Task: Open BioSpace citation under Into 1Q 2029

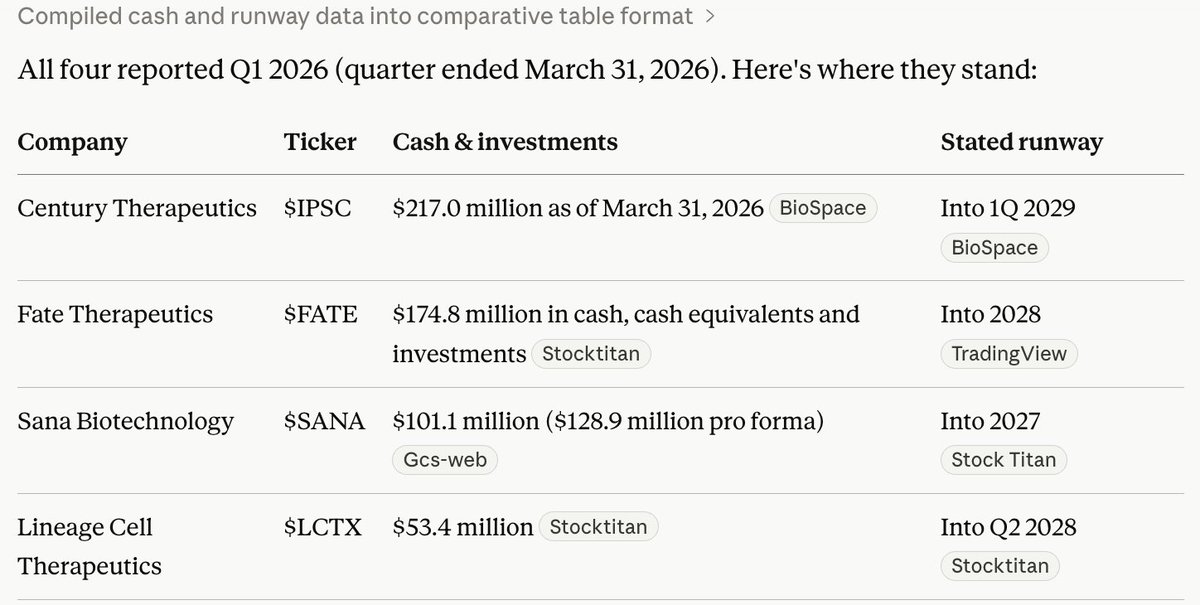Action: (995, 248)
